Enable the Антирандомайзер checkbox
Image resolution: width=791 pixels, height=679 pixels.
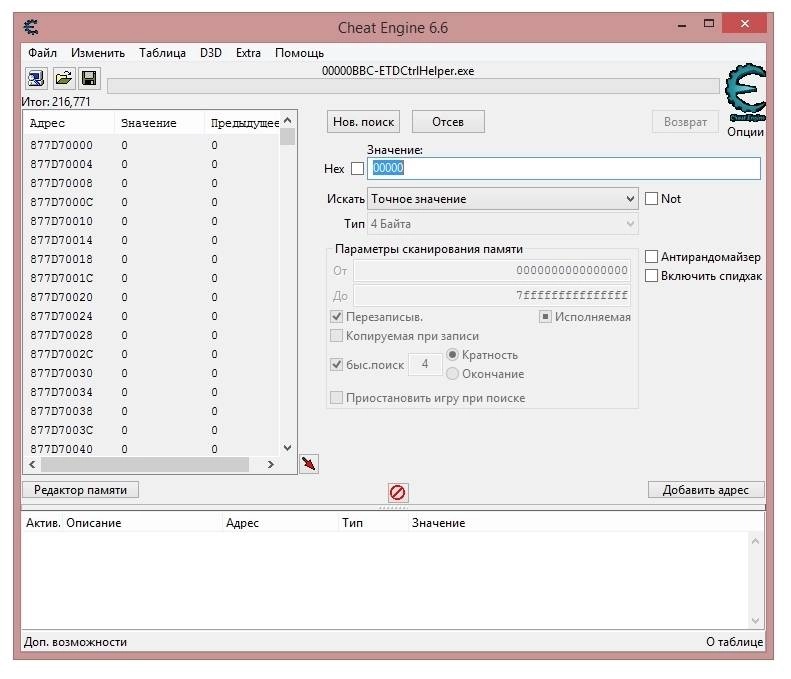point(651,257)
